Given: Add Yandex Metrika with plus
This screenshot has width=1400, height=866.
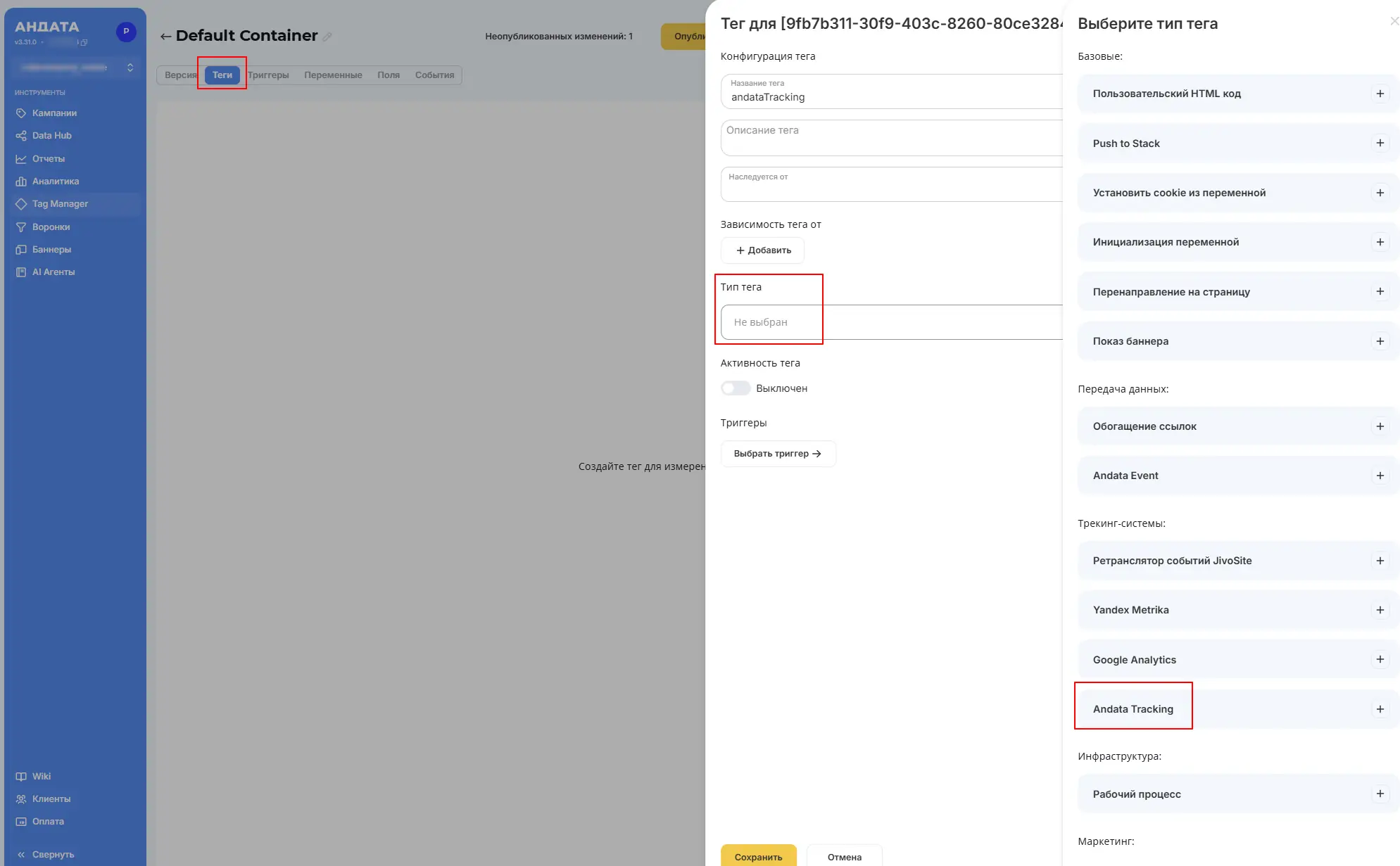Looking at the screenshot, I should (x=1380, y=610).
